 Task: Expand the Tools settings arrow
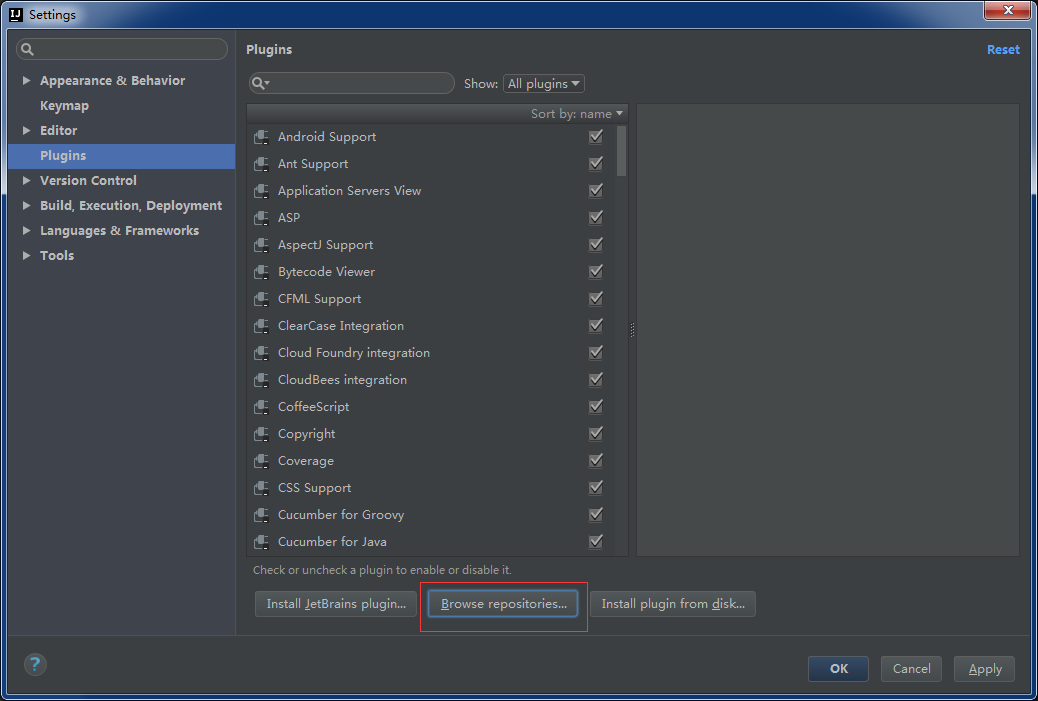point(26,256)
